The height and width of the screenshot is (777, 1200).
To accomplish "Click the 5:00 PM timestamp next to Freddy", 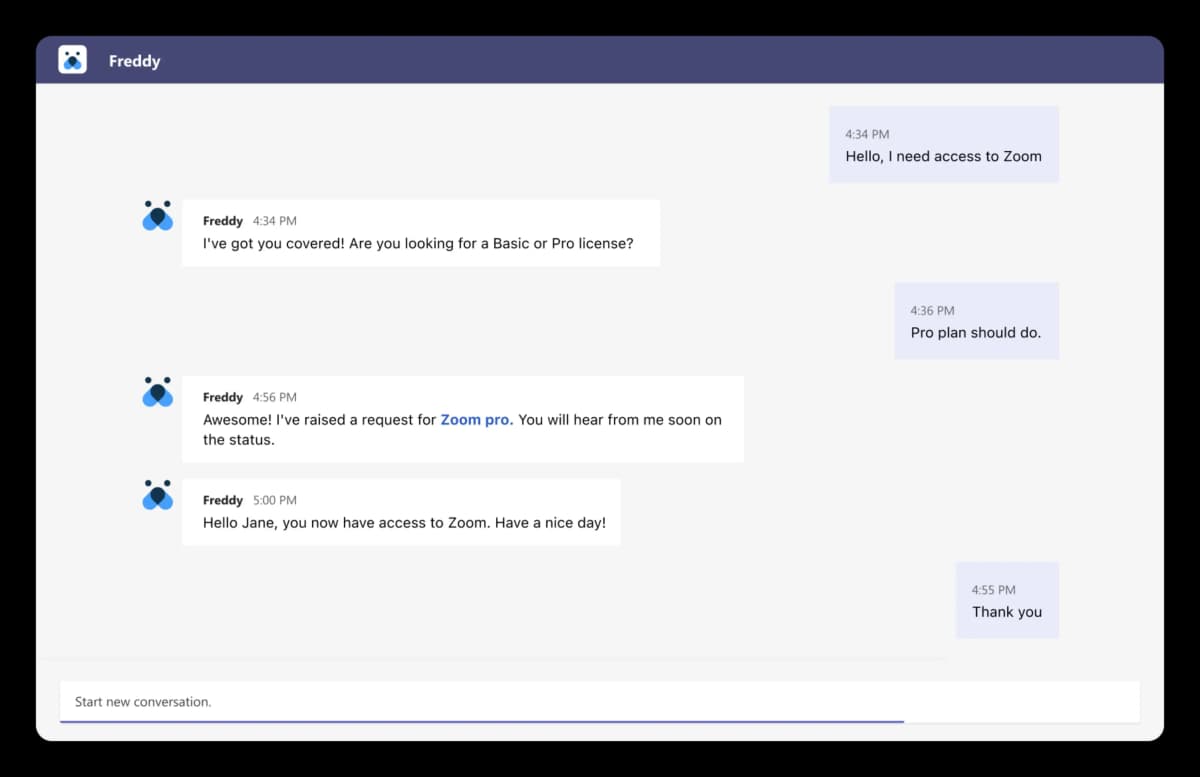I will pos(274,500).
